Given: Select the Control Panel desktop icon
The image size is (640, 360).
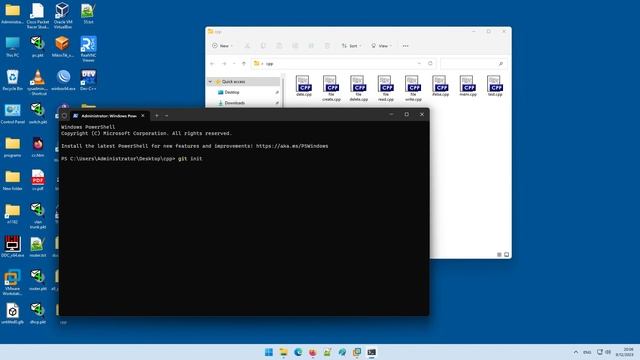Looking at the screenshot, I should (12, 113).
